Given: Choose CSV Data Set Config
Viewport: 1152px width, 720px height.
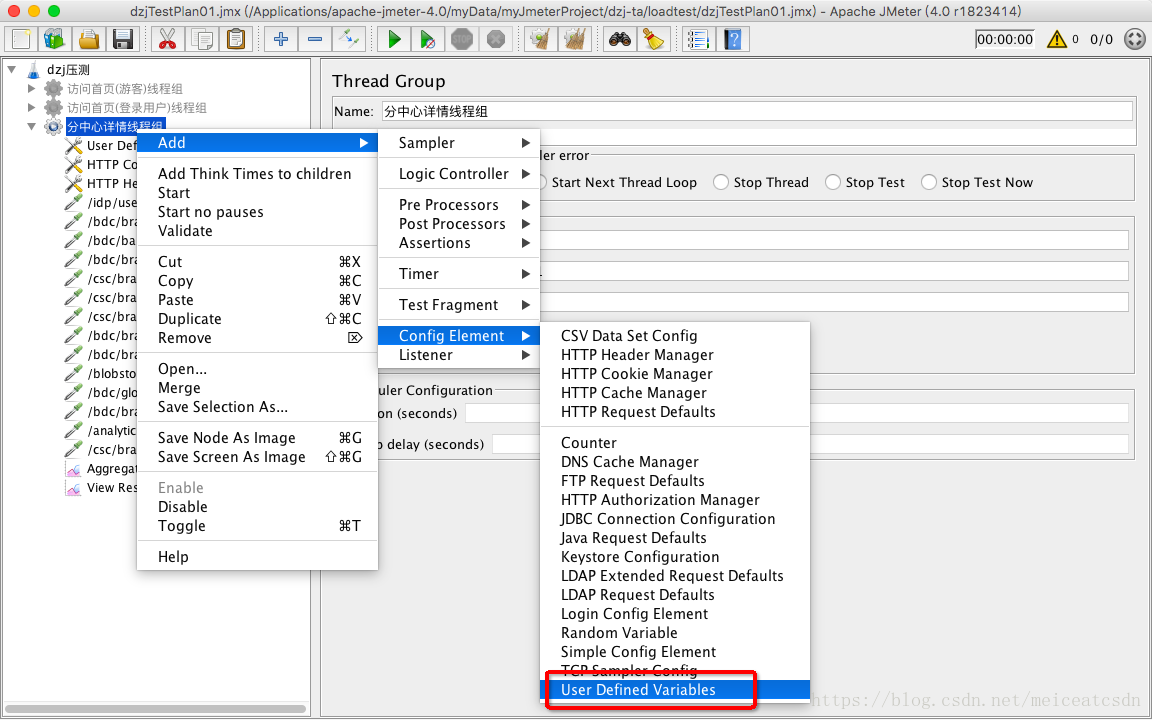Looking at the screenshot, I should click(x=675, y=336).
